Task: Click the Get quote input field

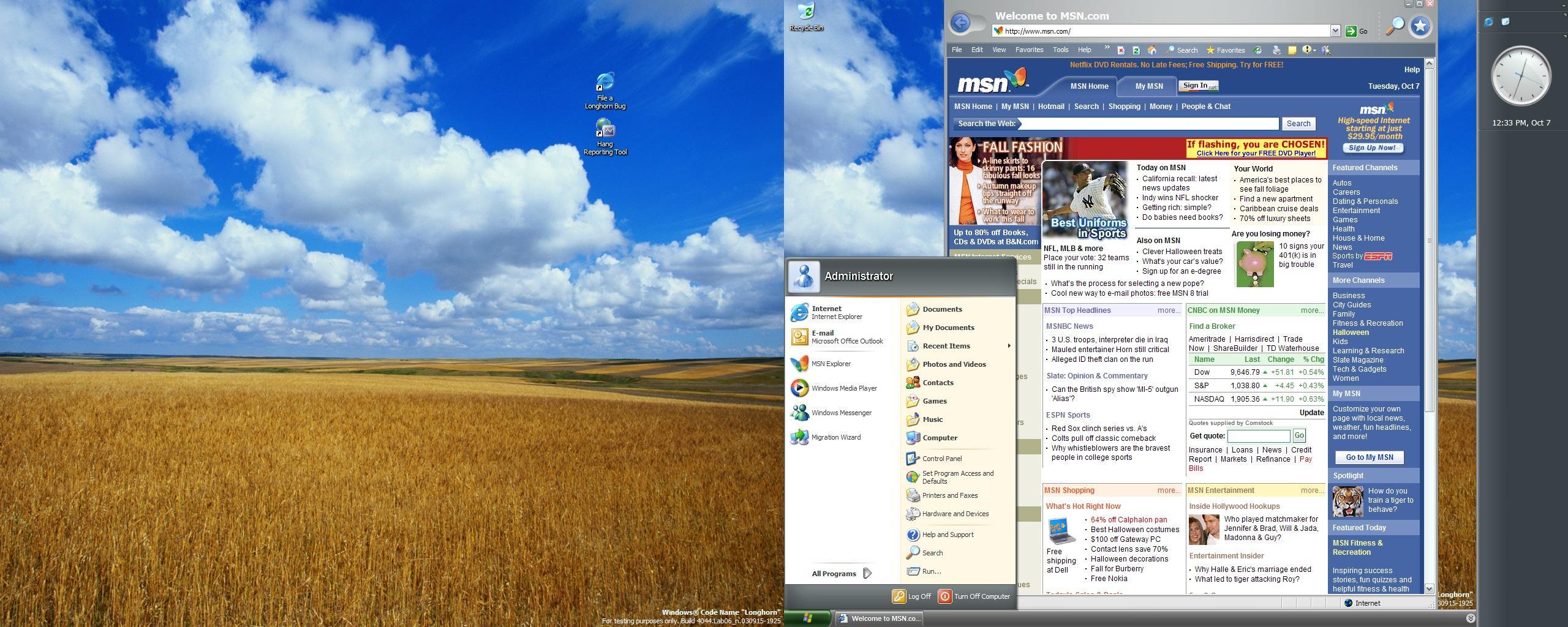Action: click(x=1259, y=436)
